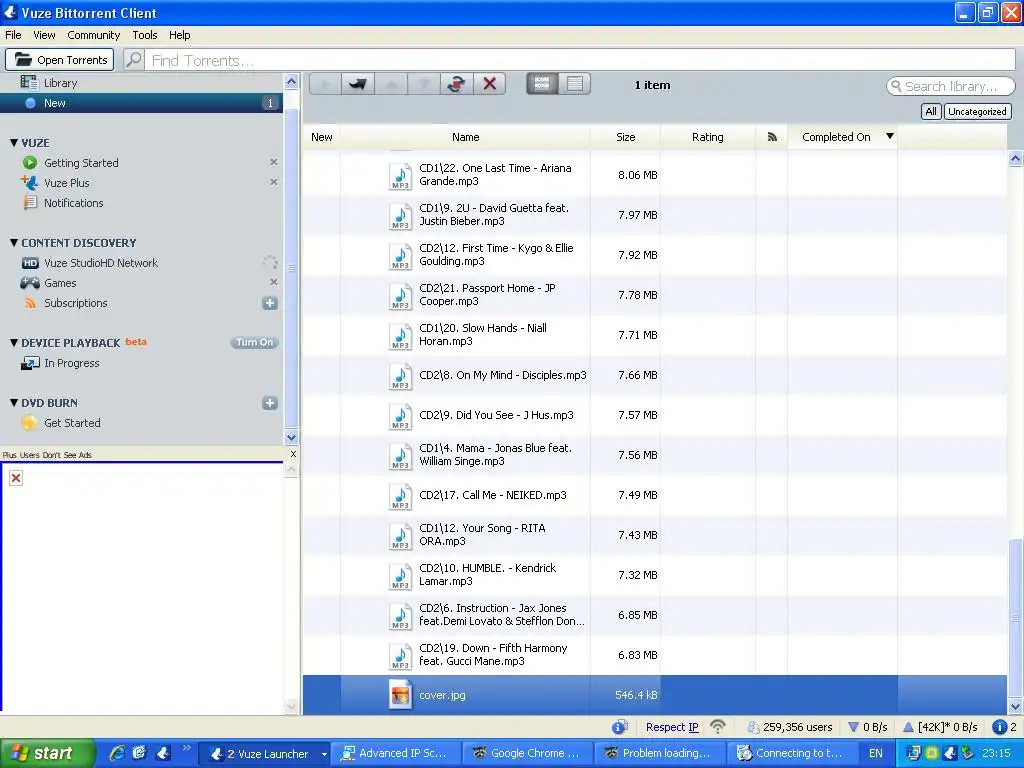Image resolution: width=1024 pixels, height=768 pixels.
Task: Open the Vuze Plus sidebar entry
Action: 66,183
